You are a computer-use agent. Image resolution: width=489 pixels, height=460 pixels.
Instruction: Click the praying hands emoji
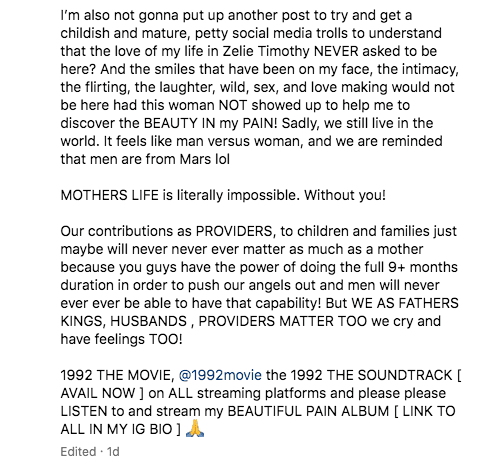(x=195, y=428)
